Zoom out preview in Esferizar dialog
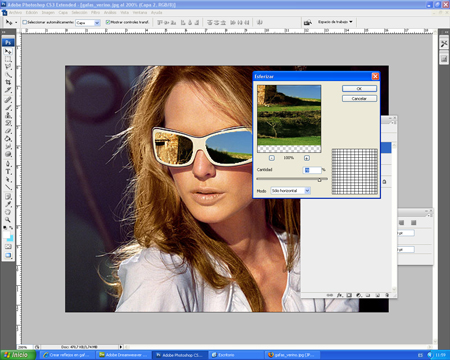The height and width of the screenshot is (360, 450). (272, 158)
